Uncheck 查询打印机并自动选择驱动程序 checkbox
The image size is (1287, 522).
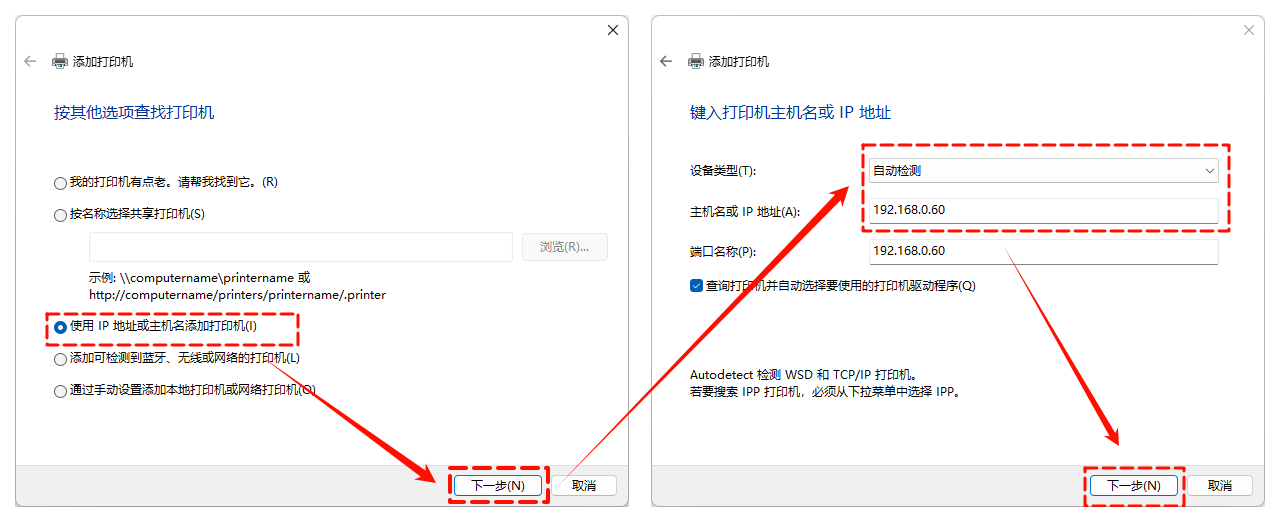pyautogui.click(x=697, y=285)
